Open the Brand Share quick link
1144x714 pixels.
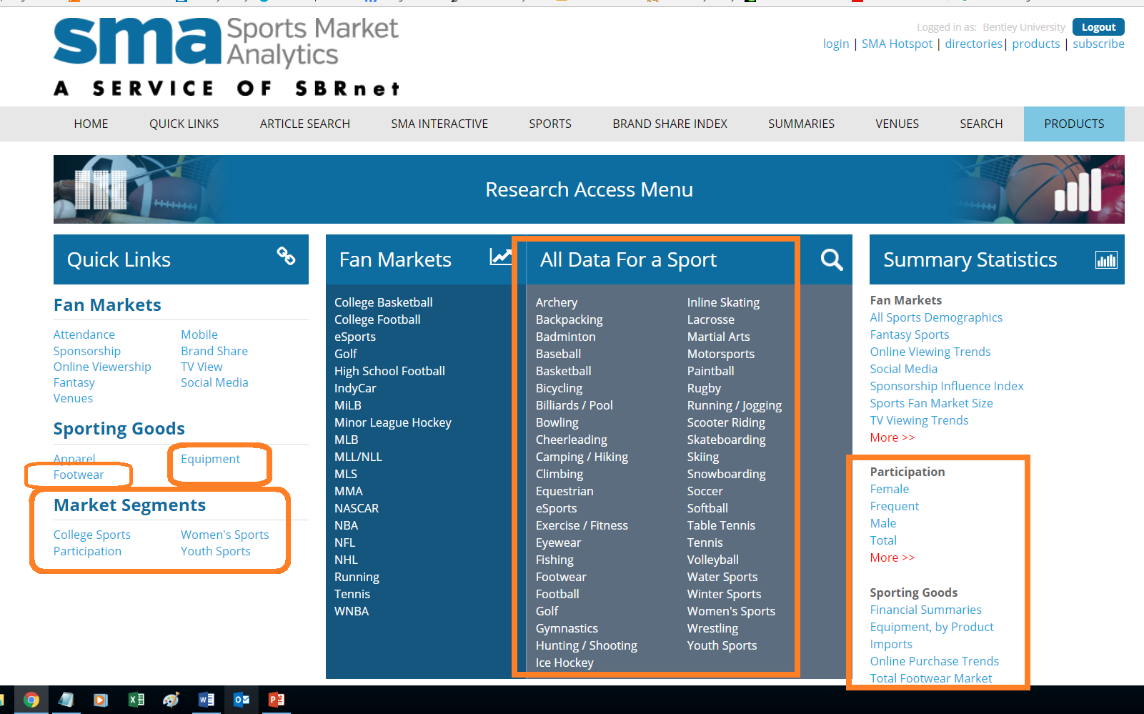click(x=214, y=351)
